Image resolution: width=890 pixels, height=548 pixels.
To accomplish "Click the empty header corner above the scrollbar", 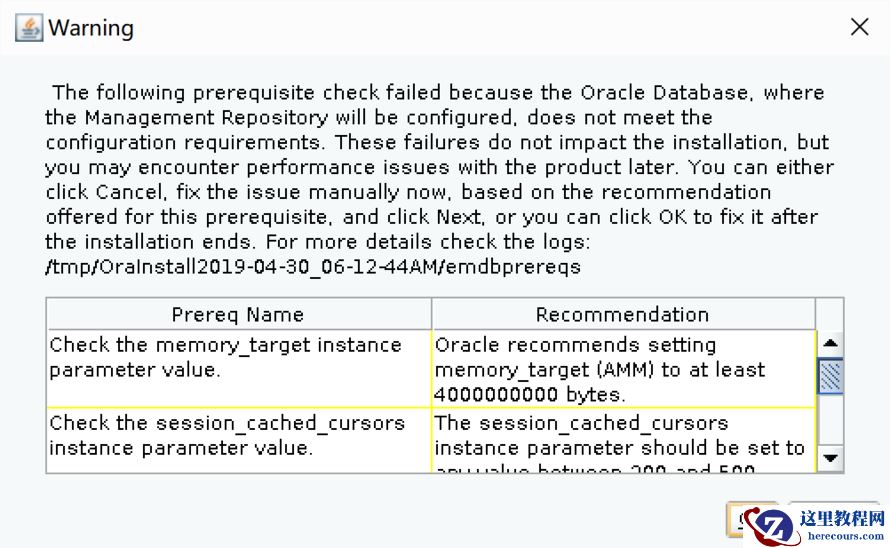I will 830,314.
